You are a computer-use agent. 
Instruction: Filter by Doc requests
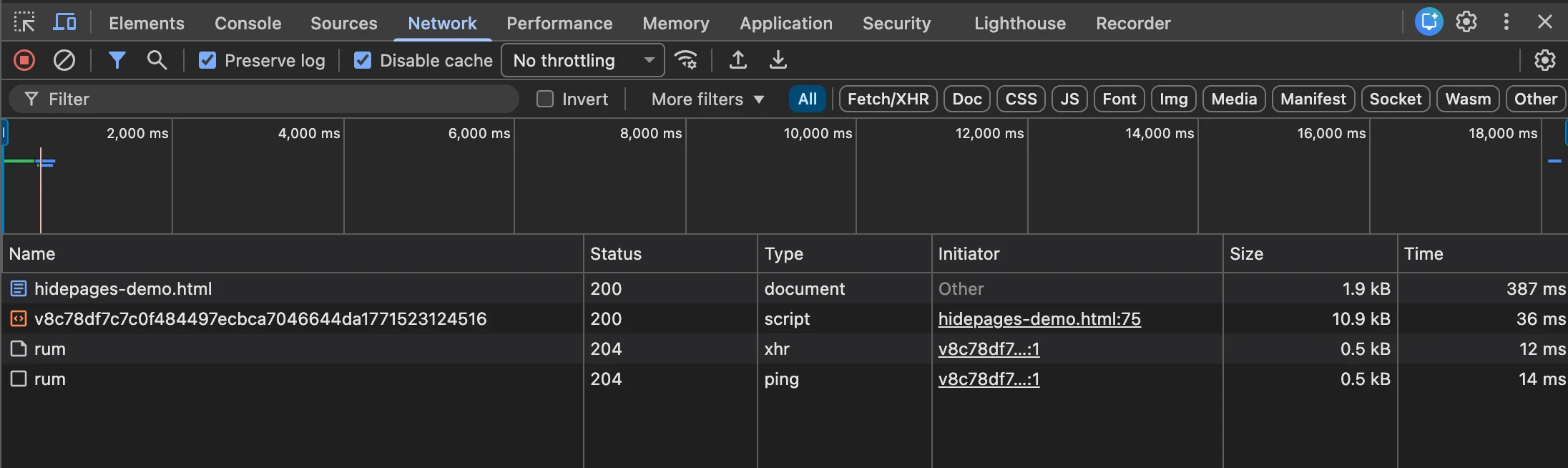pos(967,99)
